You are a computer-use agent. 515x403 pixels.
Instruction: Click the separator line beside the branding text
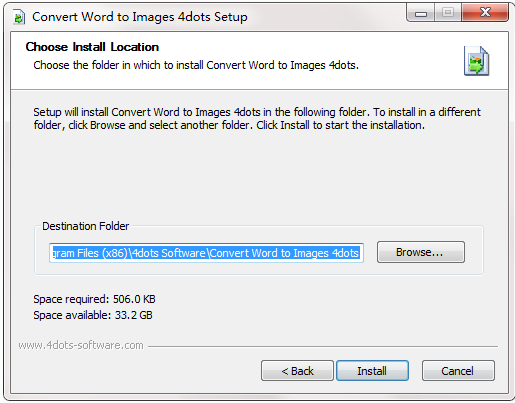click(x=323, y=346)
